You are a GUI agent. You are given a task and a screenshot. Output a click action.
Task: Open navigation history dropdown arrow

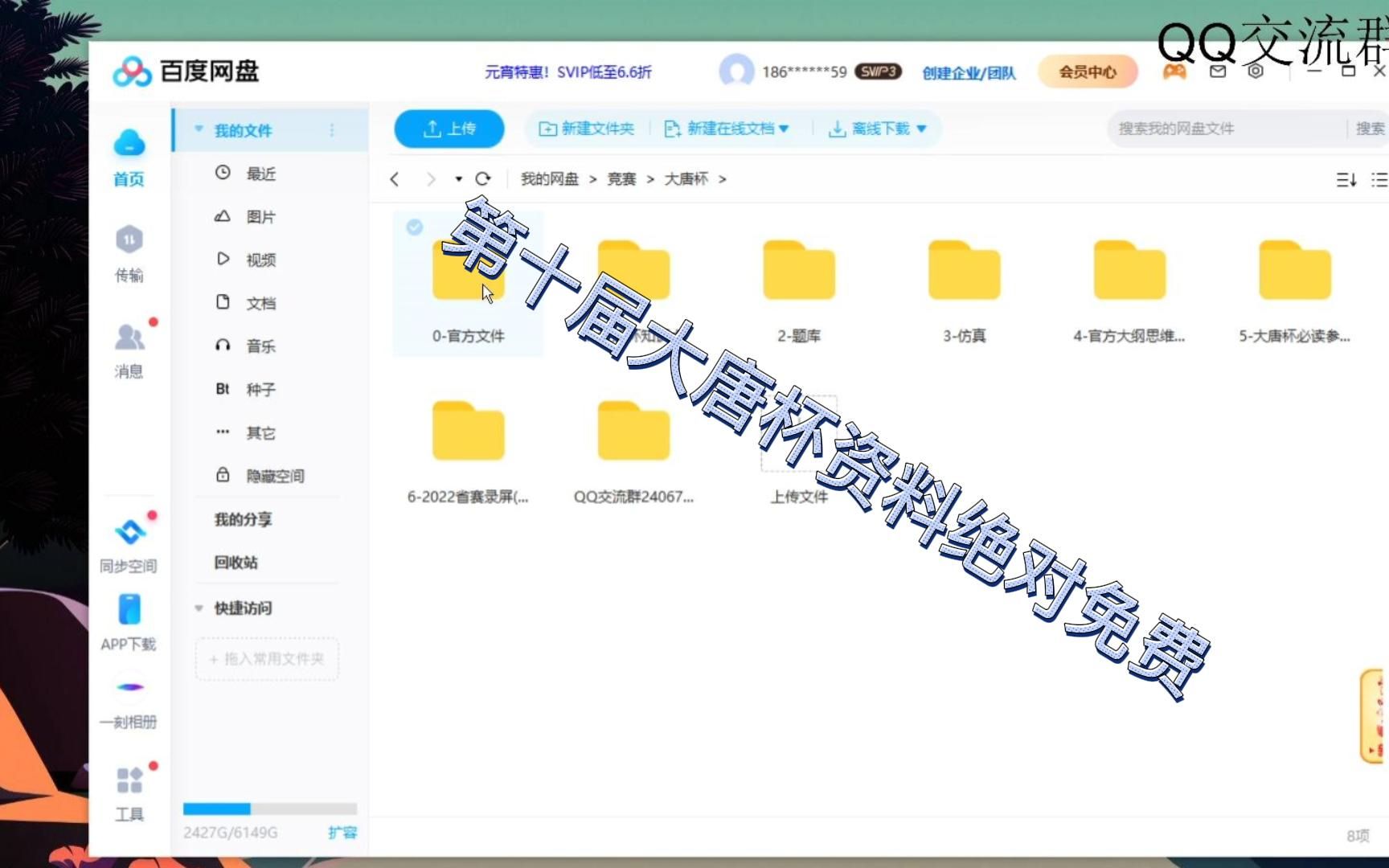coord(458,178)
